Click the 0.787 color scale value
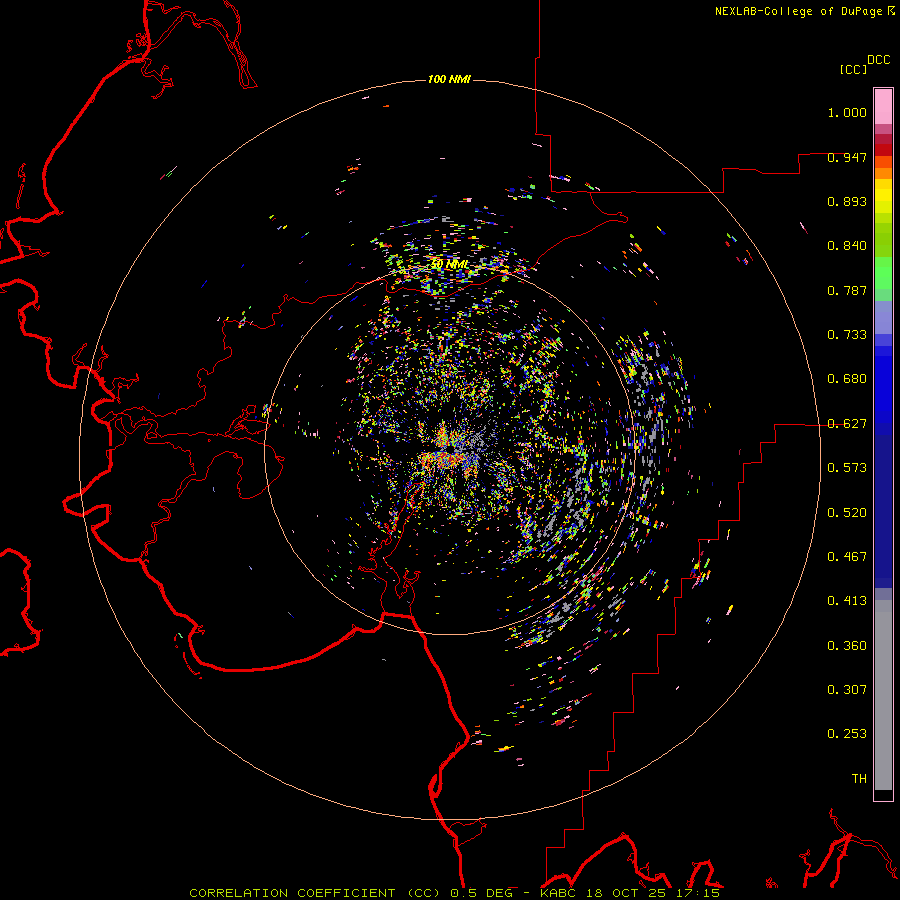 click(x=847, y=290)
